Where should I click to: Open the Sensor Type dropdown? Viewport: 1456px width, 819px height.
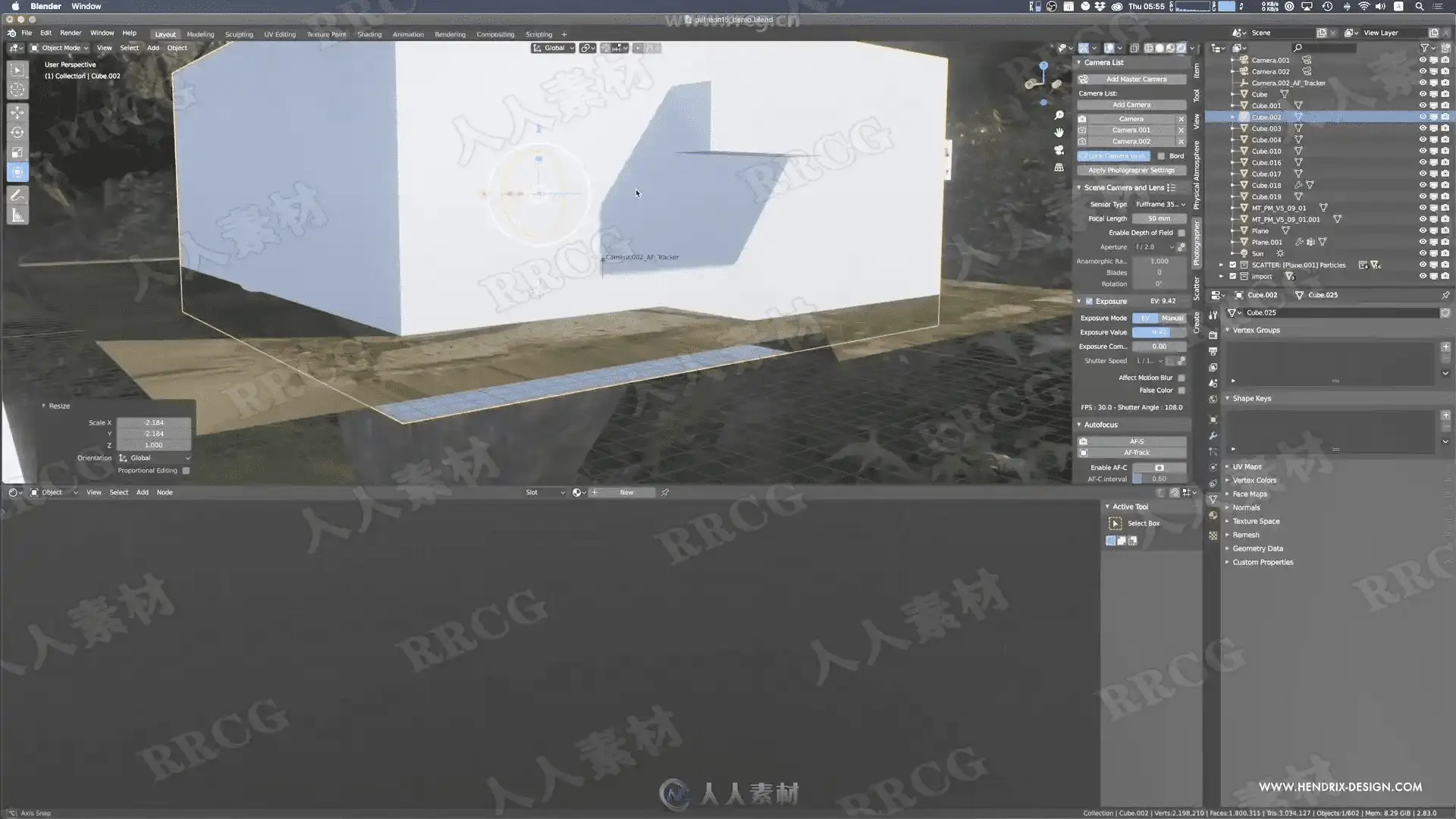point(1159,204)
